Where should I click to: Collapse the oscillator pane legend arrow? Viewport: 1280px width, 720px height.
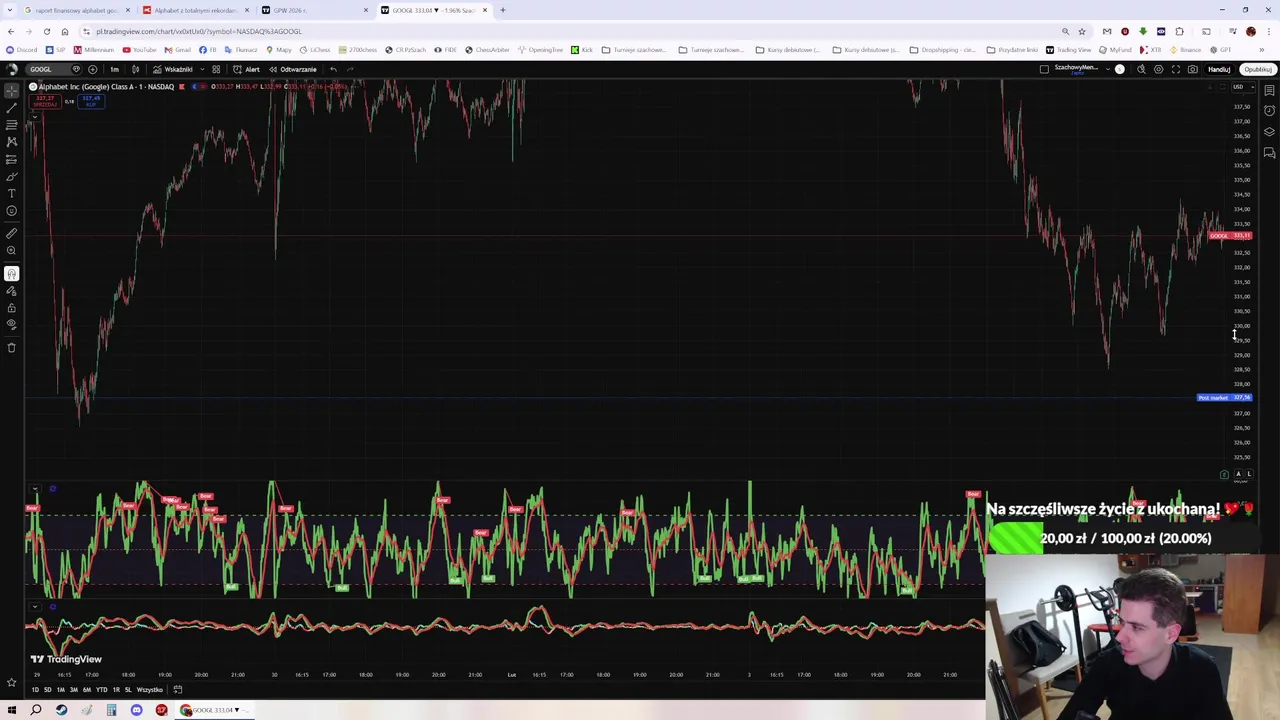34,489
